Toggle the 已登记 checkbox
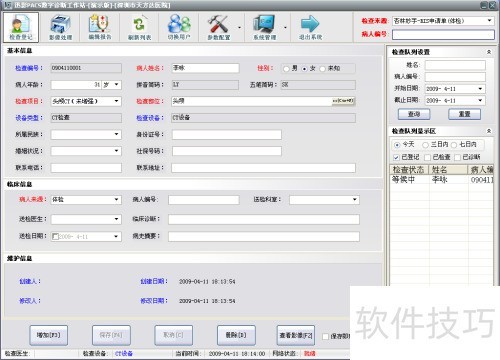The image size is (500, 360). tap(396, 157)
